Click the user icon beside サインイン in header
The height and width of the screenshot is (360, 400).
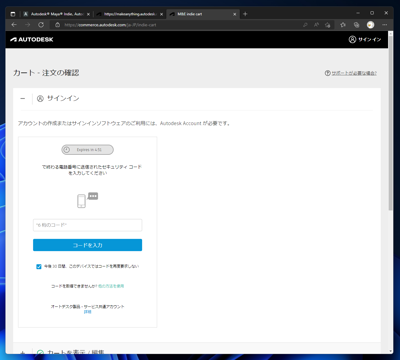point(352,39)
